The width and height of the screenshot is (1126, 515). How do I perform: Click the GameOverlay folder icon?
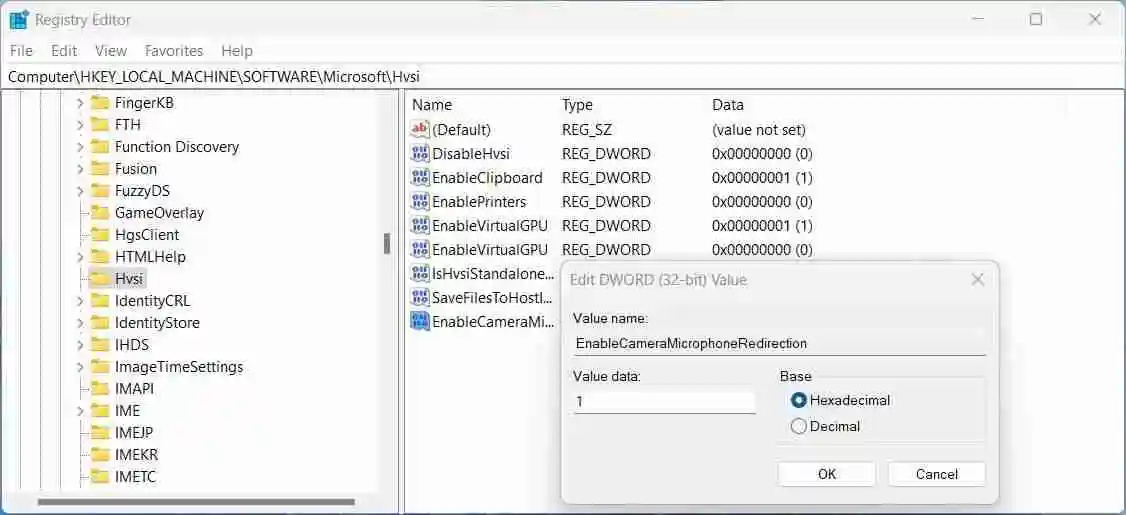[100, 213]
